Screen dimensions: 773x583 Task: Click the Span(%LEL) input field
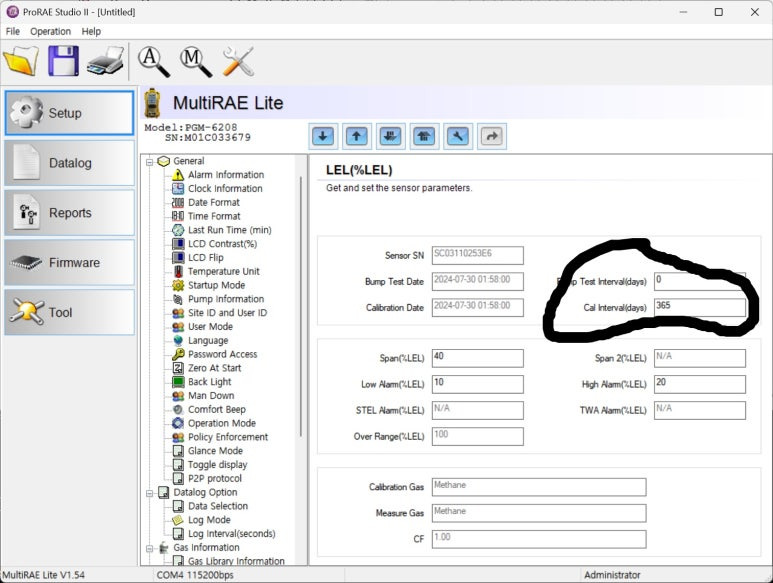coord(478,358)
